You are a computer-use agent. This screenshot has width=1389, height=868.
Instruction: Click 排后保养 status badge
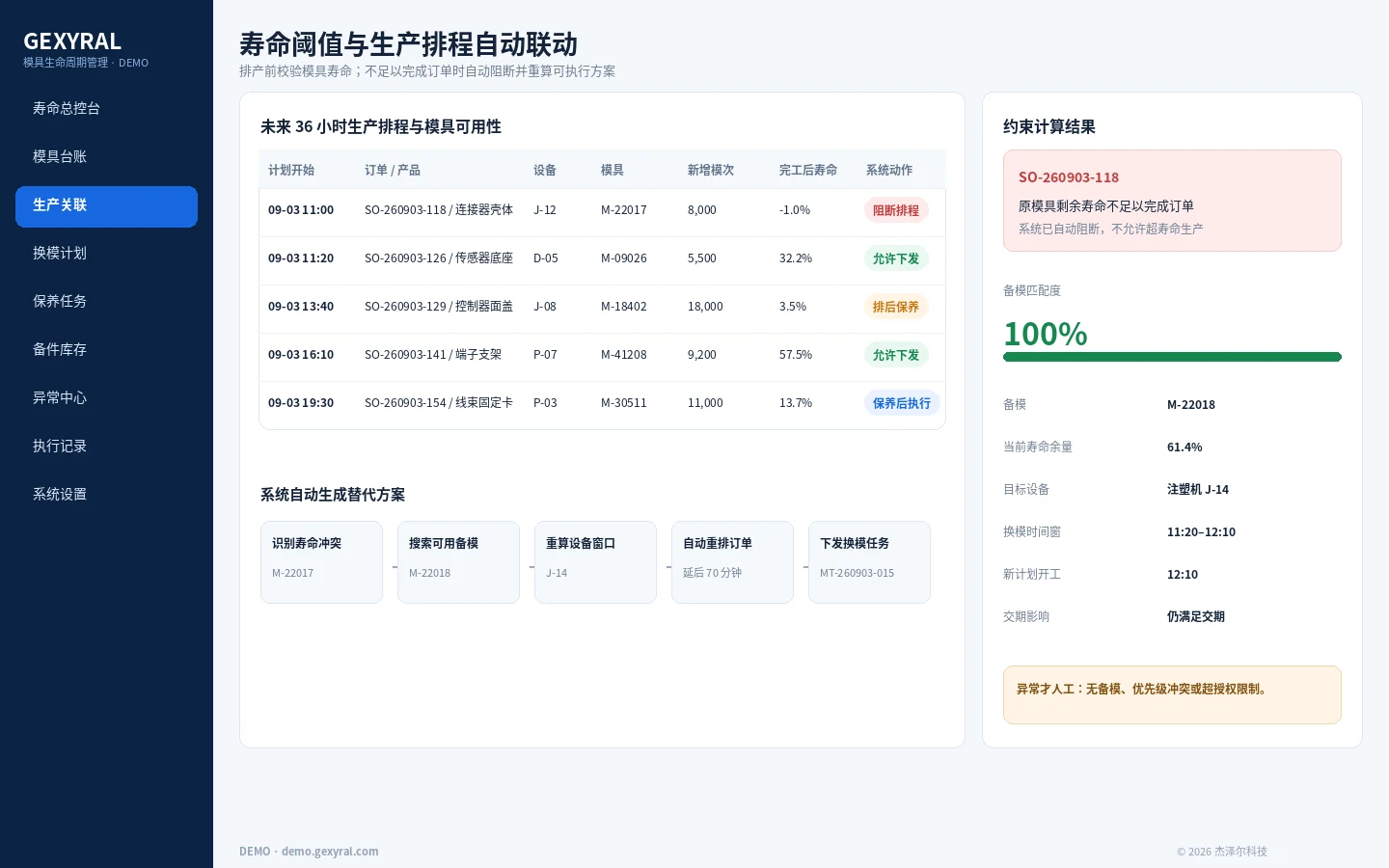tap(896, 307)
